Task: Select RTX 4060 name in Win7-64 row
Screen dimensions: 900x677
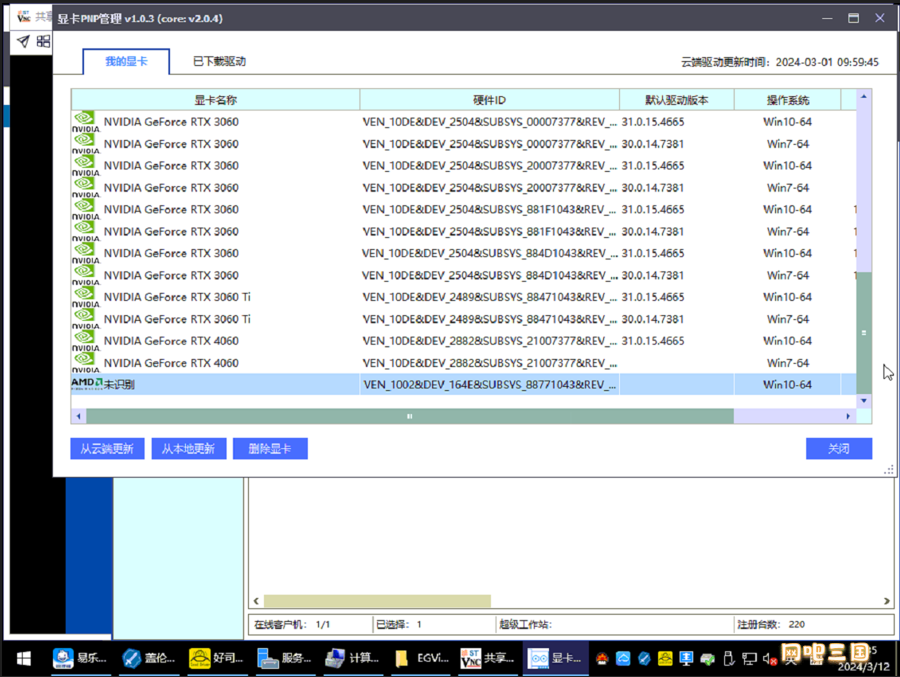Action: [171, 363]
